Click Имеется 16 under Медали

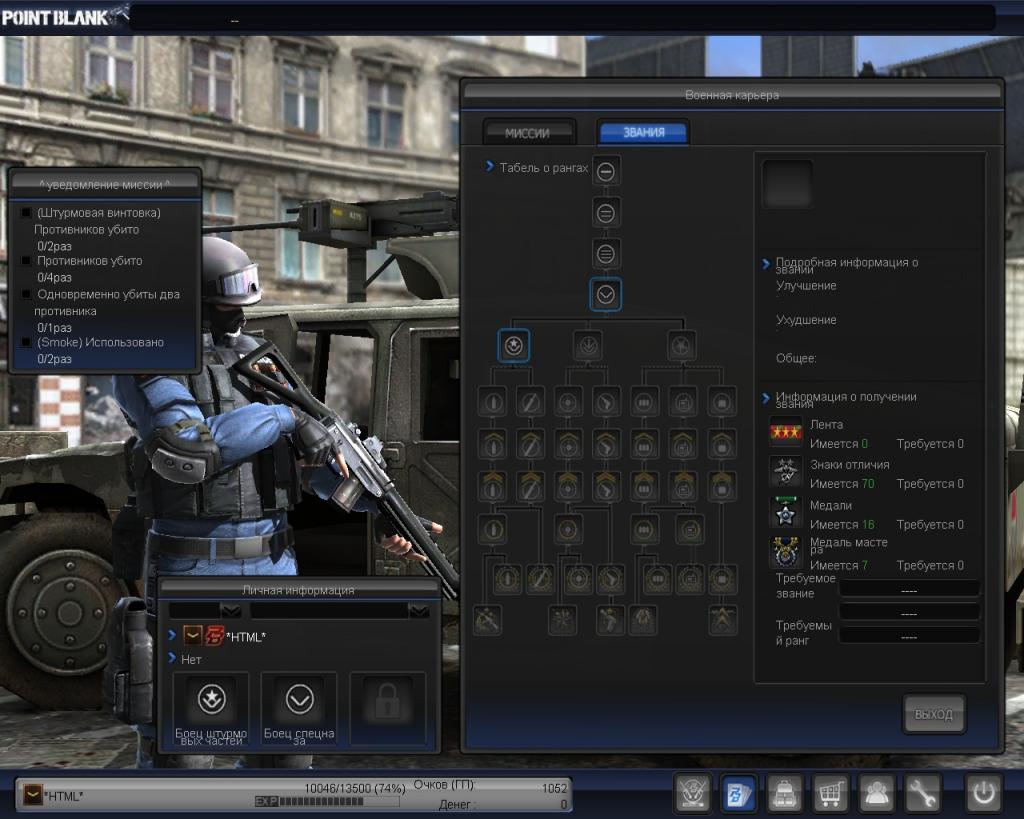point(842,524)
